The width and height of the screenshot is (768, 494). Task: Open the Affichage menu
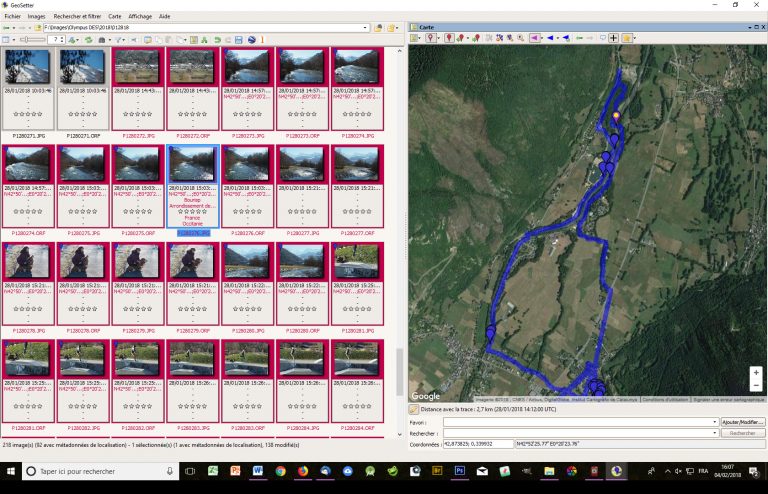point(140,17)
